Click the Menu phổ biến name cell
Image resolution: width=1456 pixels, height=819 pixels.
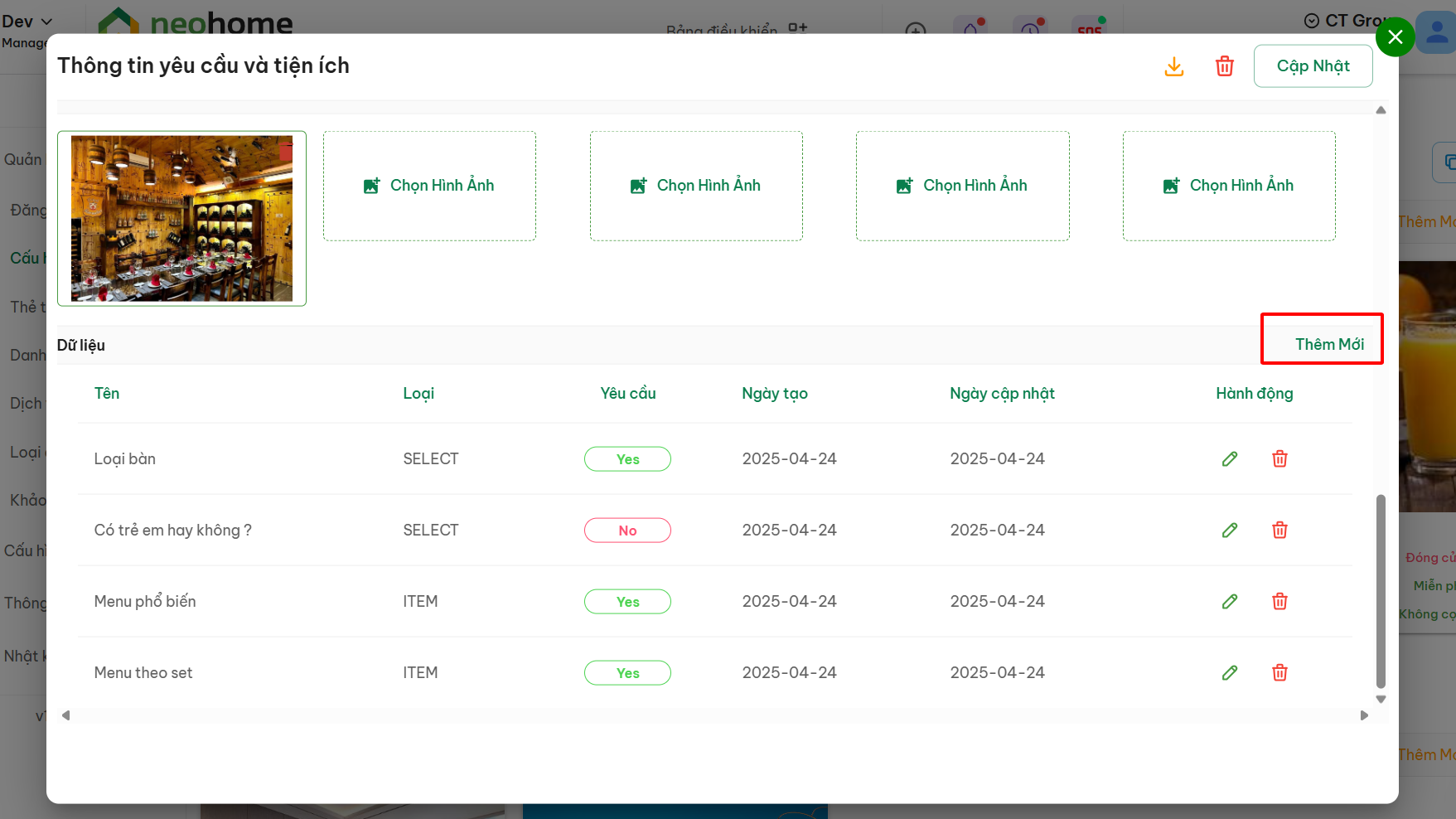point(145,601)
